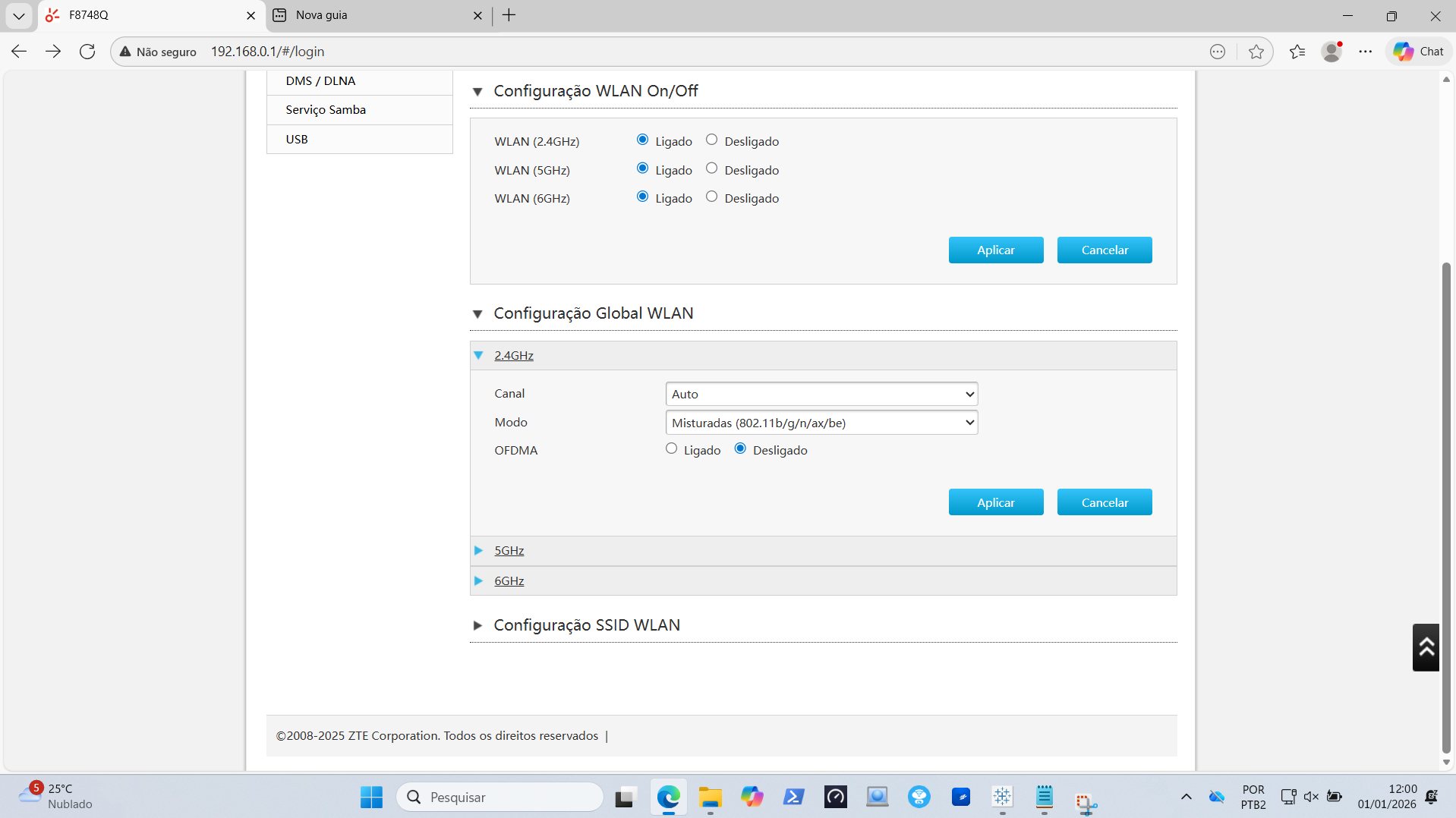The height and width of the screenshot is (818, 1456).
Task: Open the Windows Start menu
Action: 371,797
